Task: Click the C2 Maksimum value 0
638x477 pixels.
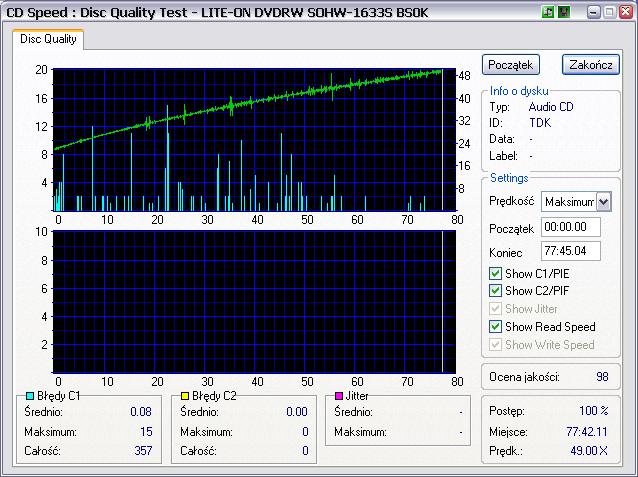Action: coord(305,431)
